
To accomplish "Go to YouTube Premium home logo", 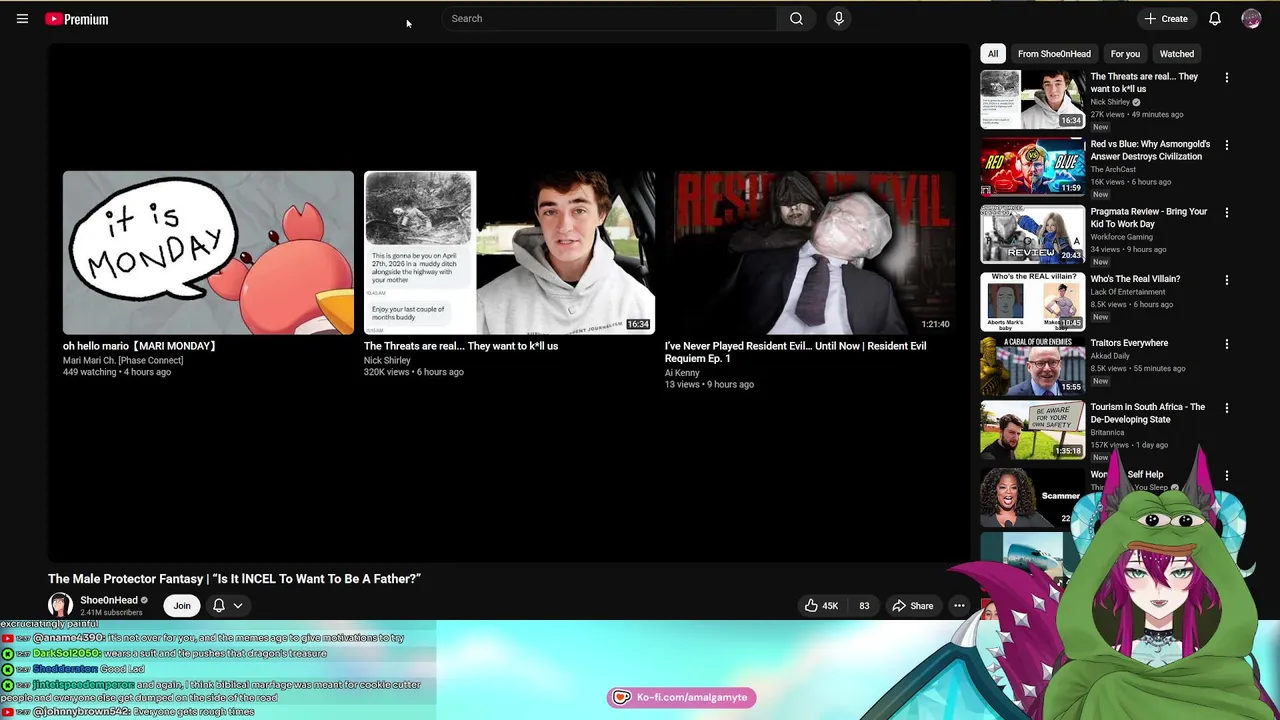I will 77,19.
